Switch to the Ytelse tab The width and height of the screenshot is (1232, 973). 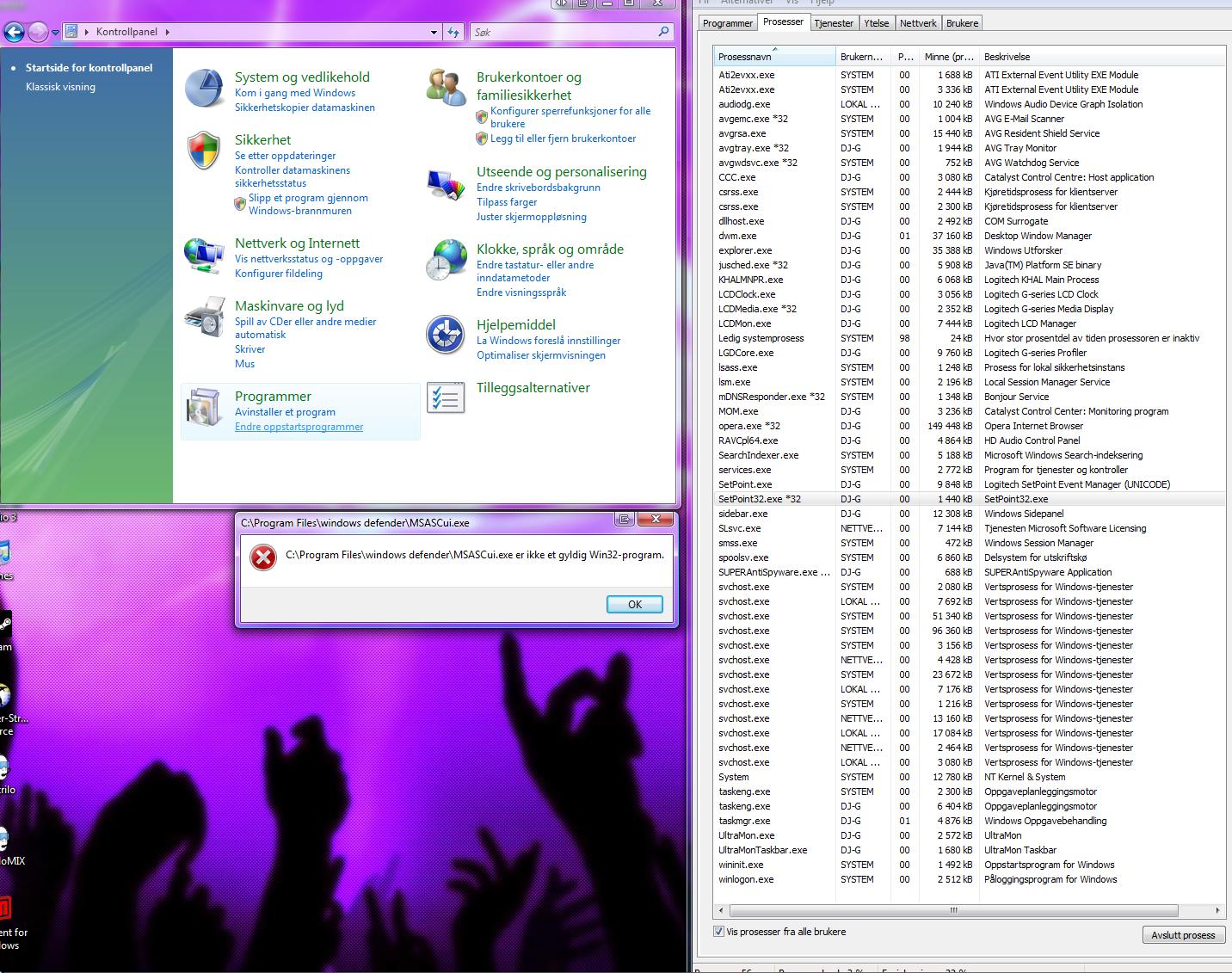877,23
